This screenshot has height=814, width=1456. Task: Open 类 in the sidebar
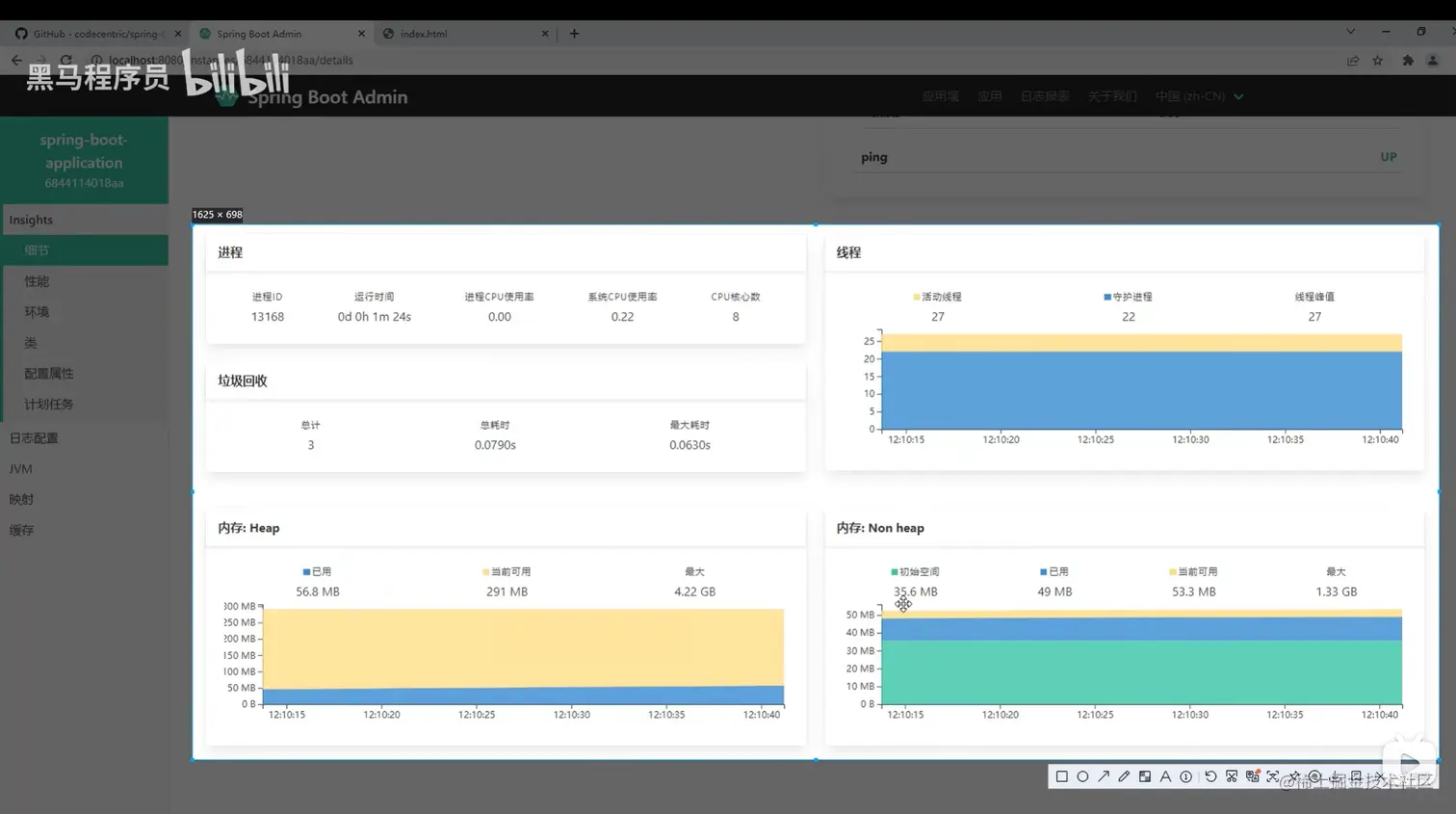click(84, 343)
